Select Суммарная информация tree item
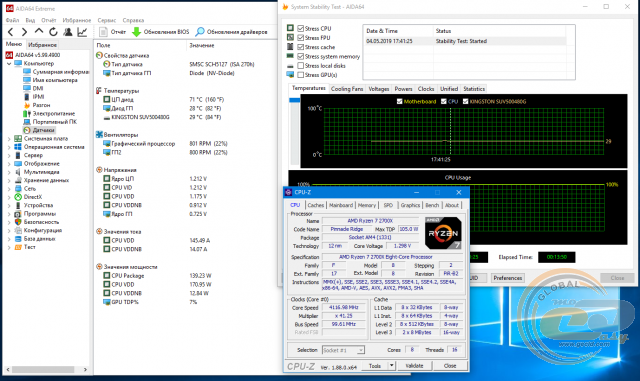This screenshot has width=640, height=381. [56, 72]
